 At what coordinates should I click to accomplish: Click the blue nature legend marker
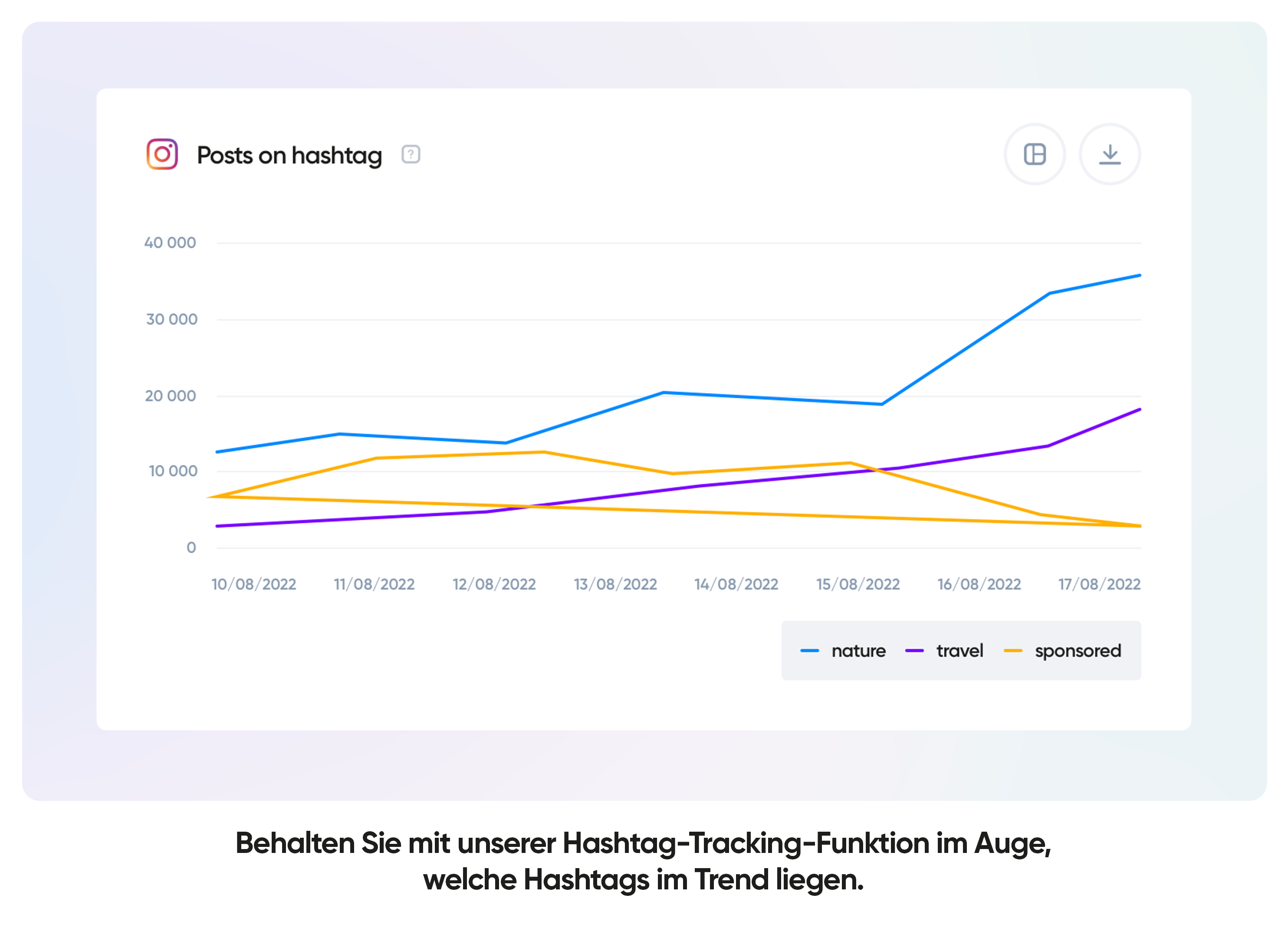[809, 650]
